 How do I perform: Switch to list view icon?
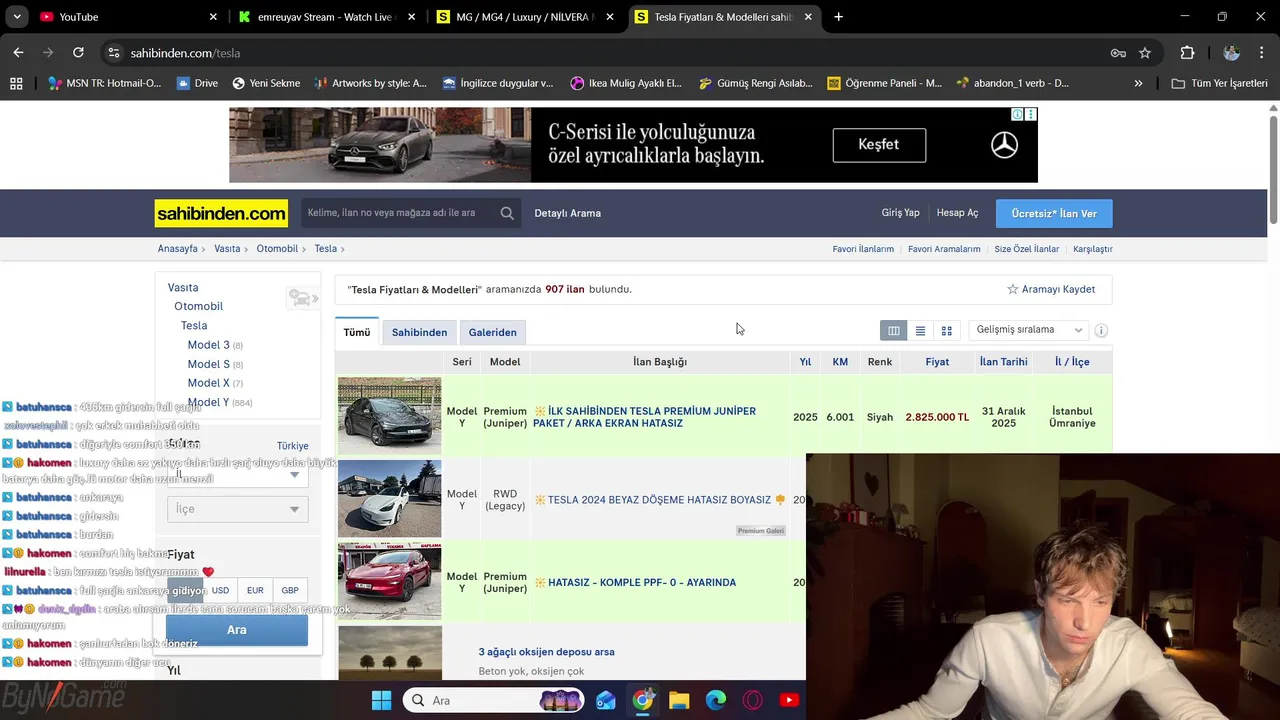[920, 331]
